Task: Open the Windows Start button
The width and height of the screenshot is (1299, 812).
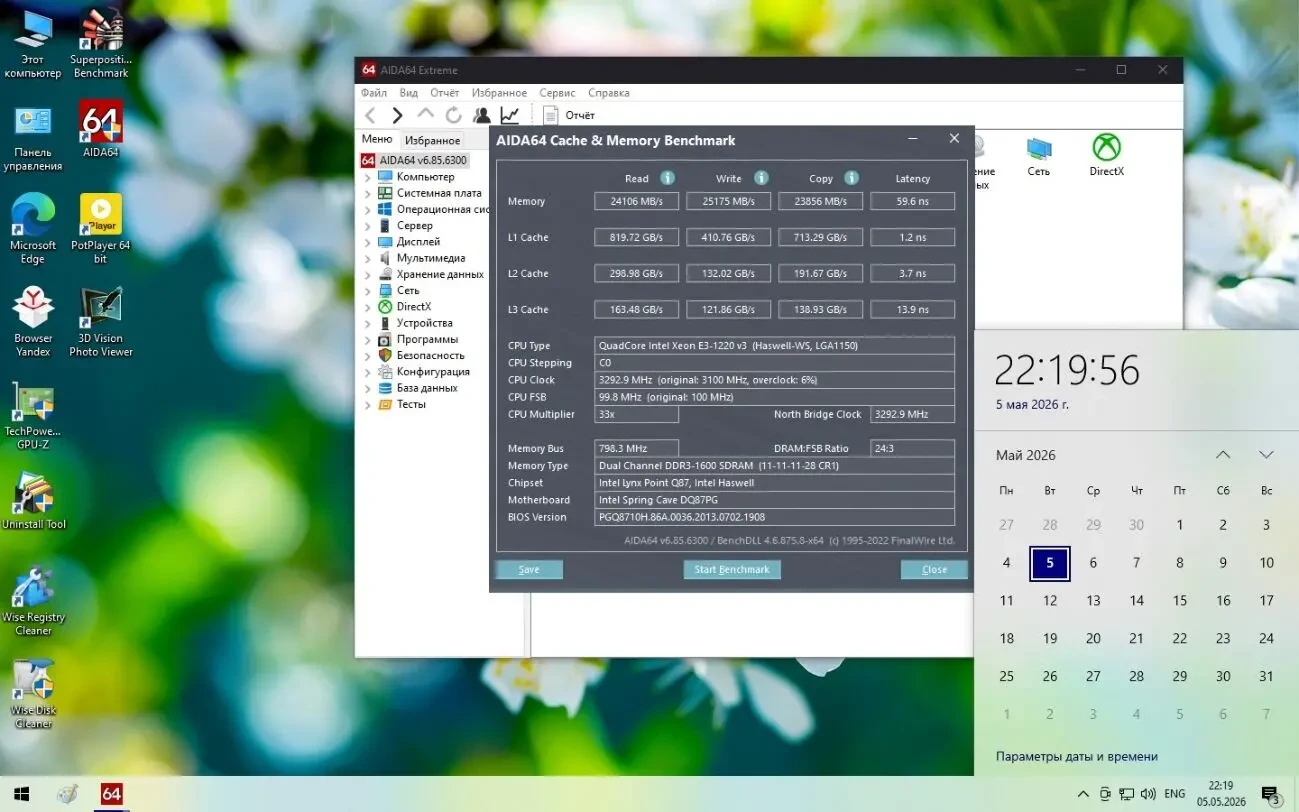Action: pos(21,794)
